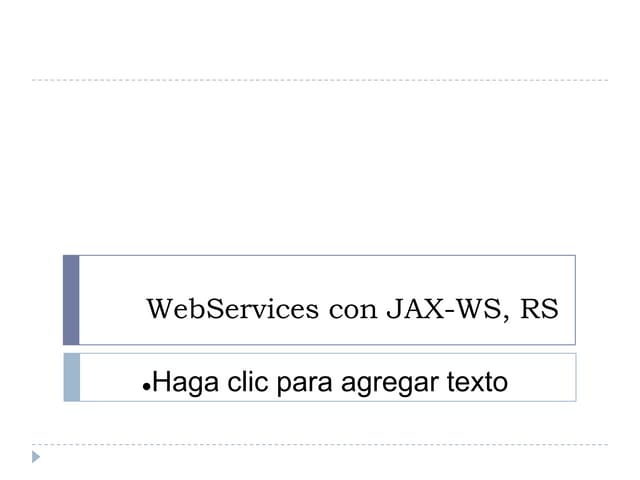Select the word 'WebServices' in the title

233,309
